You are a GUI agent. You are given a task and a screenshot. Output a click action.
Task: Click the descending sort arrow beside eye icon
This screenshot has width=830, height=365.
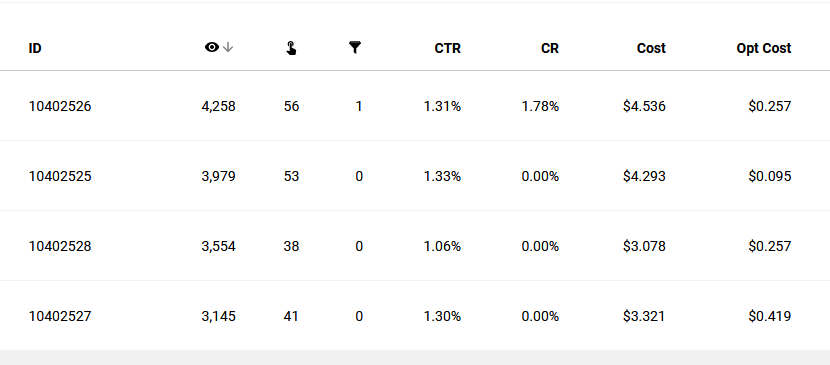(228, 48)
